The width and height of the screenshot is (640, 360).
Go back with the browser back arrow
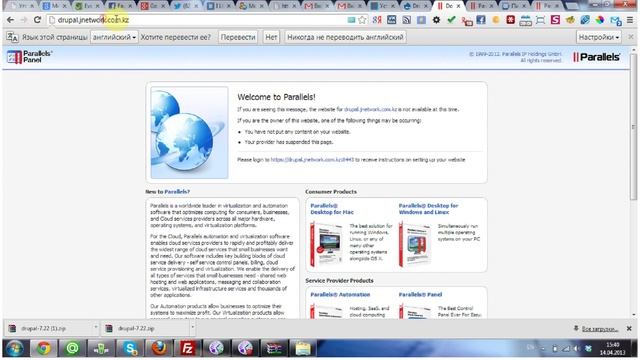(10, 20)
